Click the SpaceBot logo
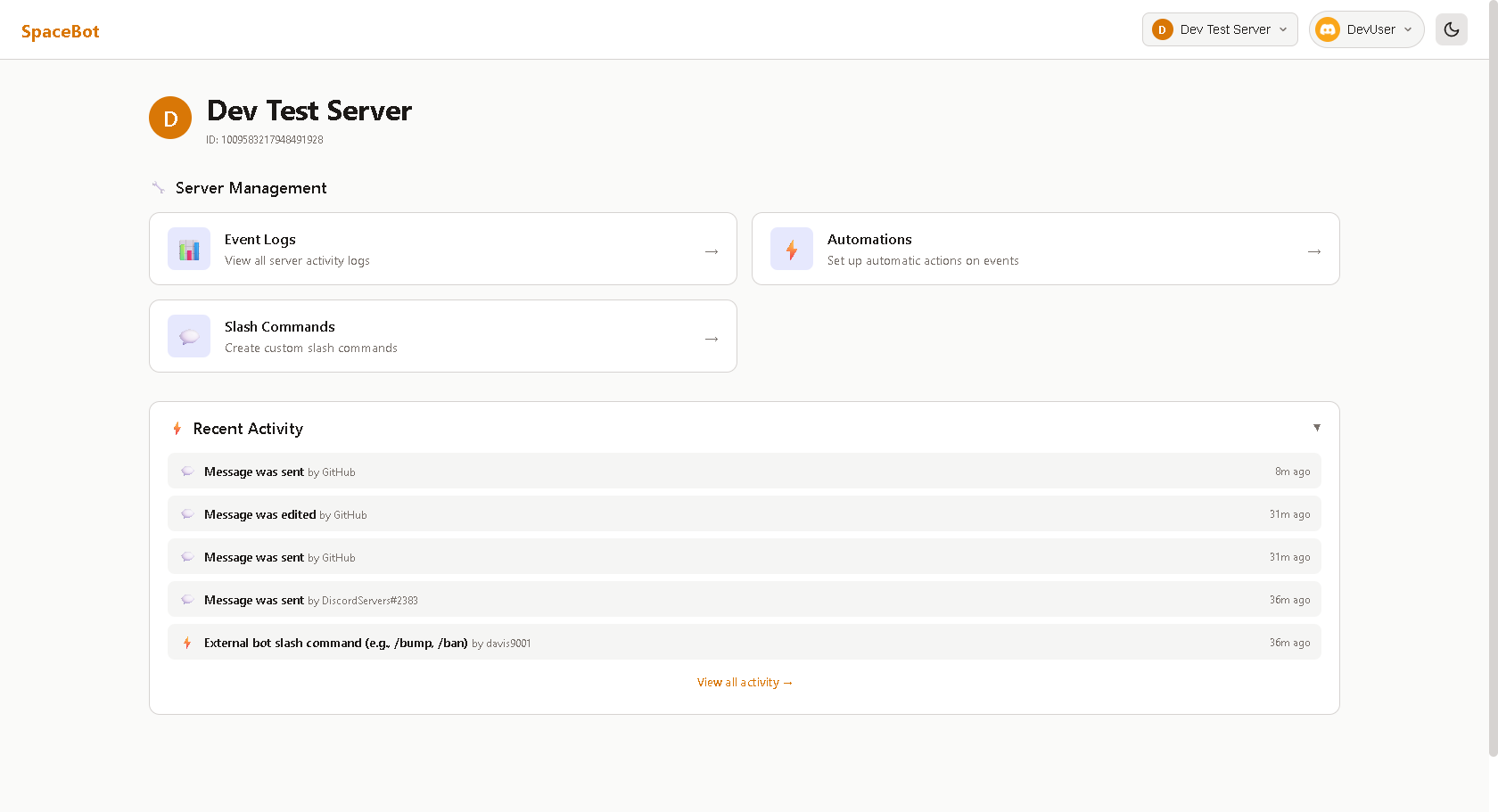Viewport: 1498px width, 812px height. coord(60,30)
